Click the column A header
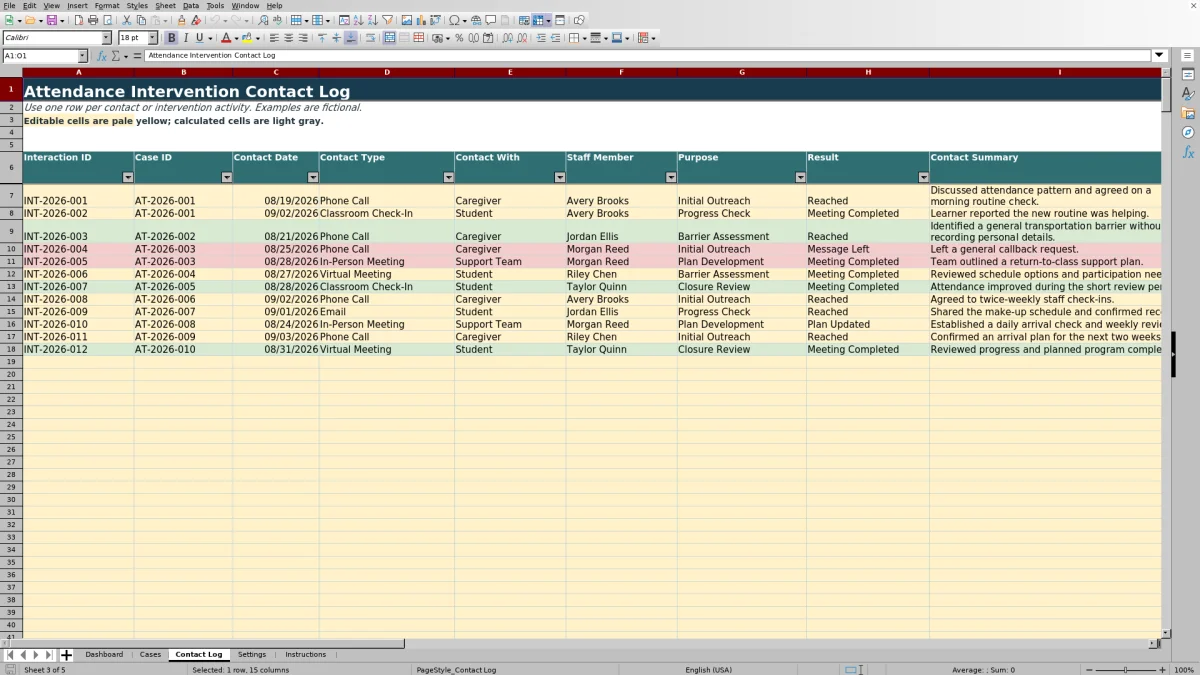Viewport: 1200px width, 675px height. [x=78, y=72]
